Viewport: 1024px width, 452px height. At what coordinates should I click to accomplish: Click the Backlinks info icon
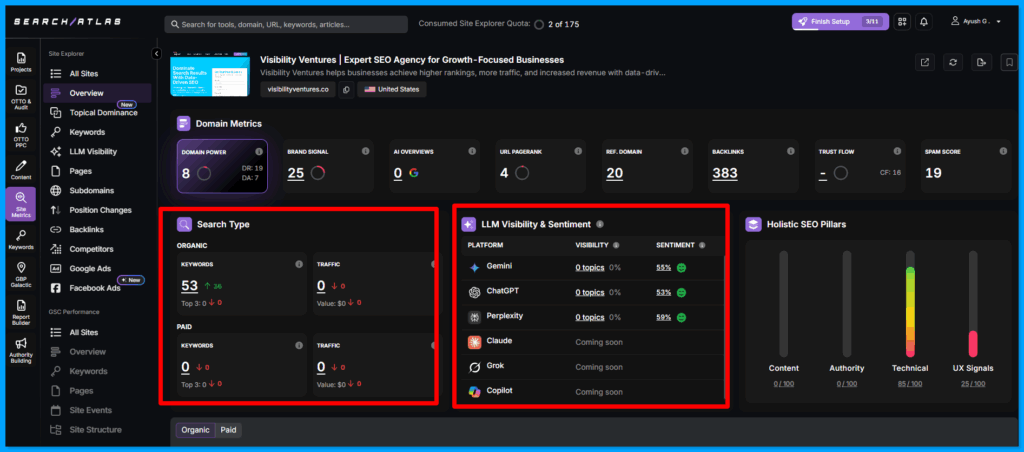(790, 152)
